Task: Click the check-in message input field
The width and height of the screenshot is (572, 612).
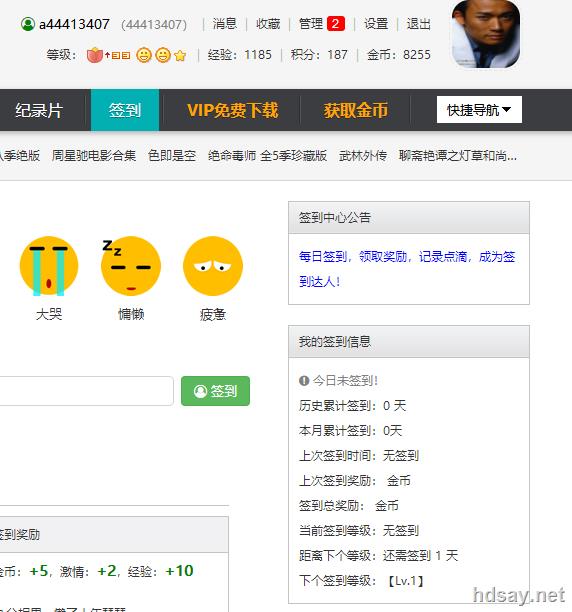Action: coord(86,391)
